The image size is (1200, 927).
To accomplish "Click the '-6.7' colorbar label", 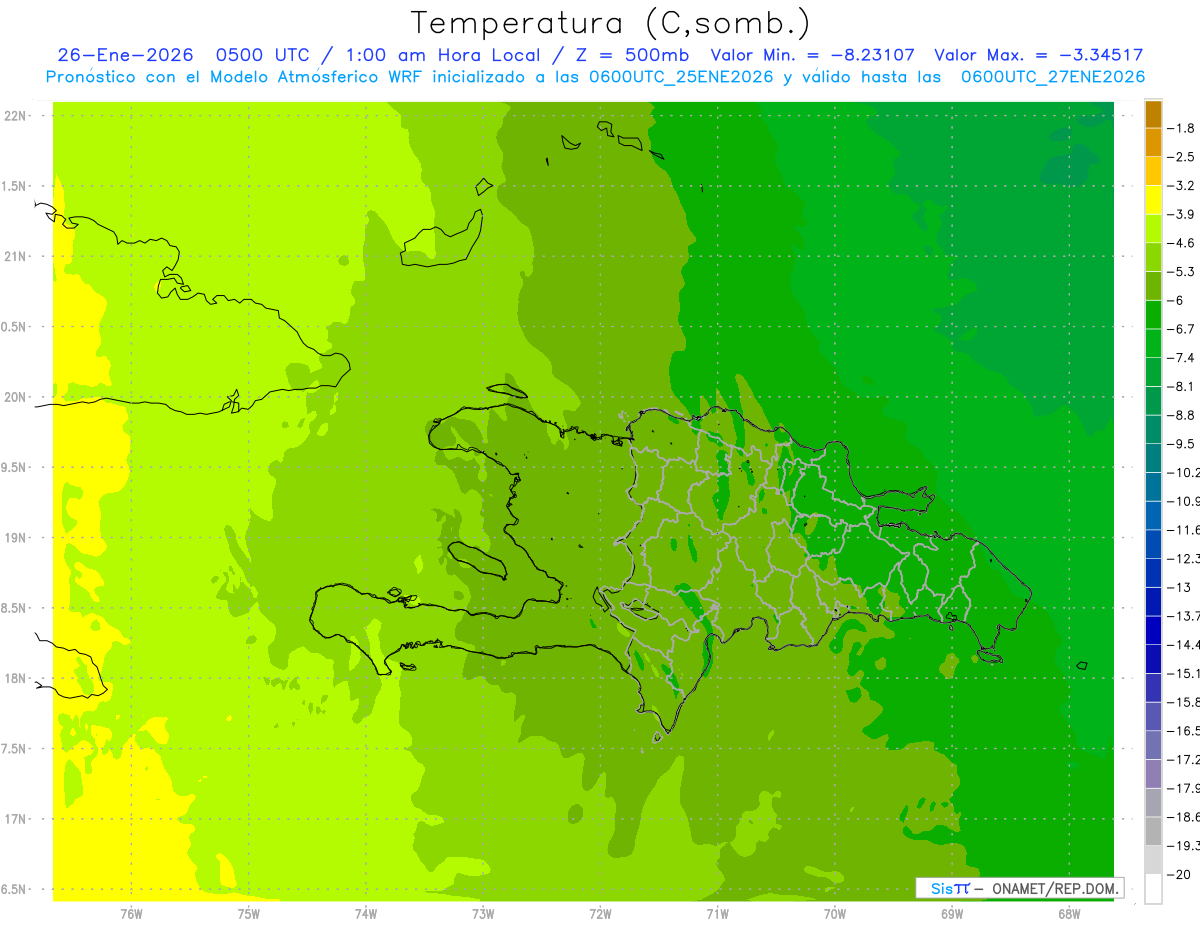I will coord(1183,329).
